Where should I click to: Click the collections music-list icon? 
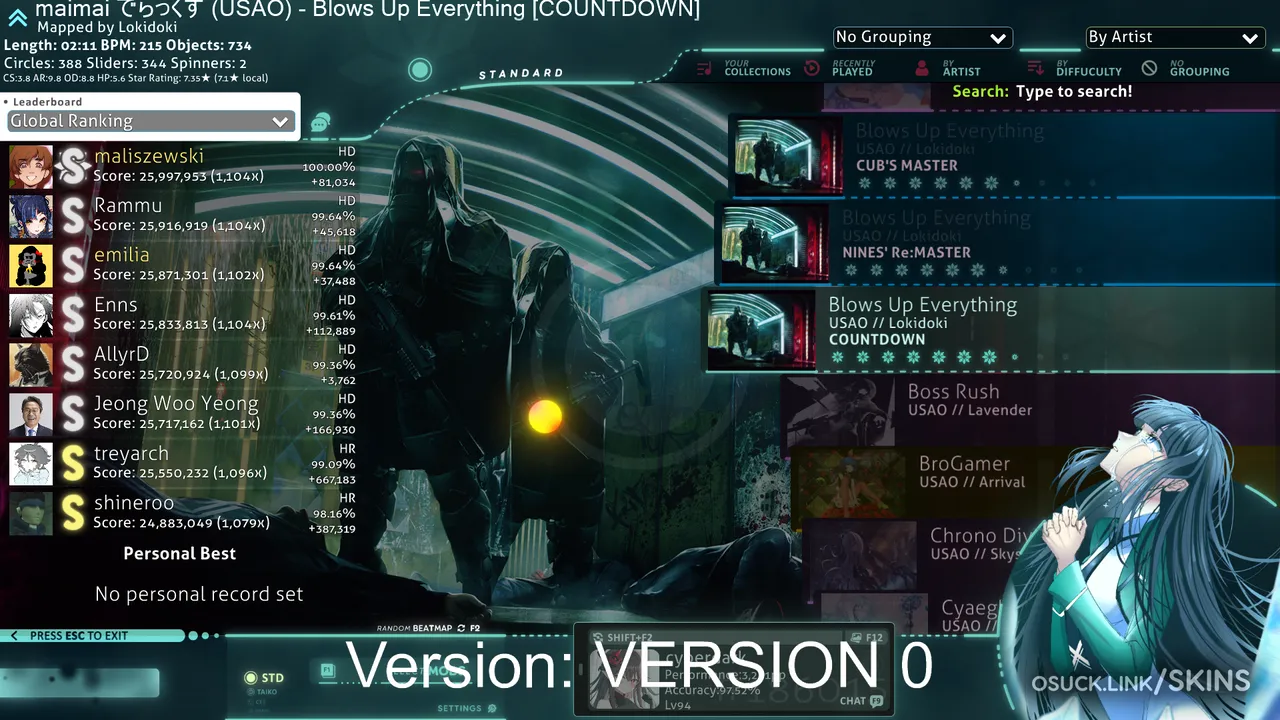705,68
